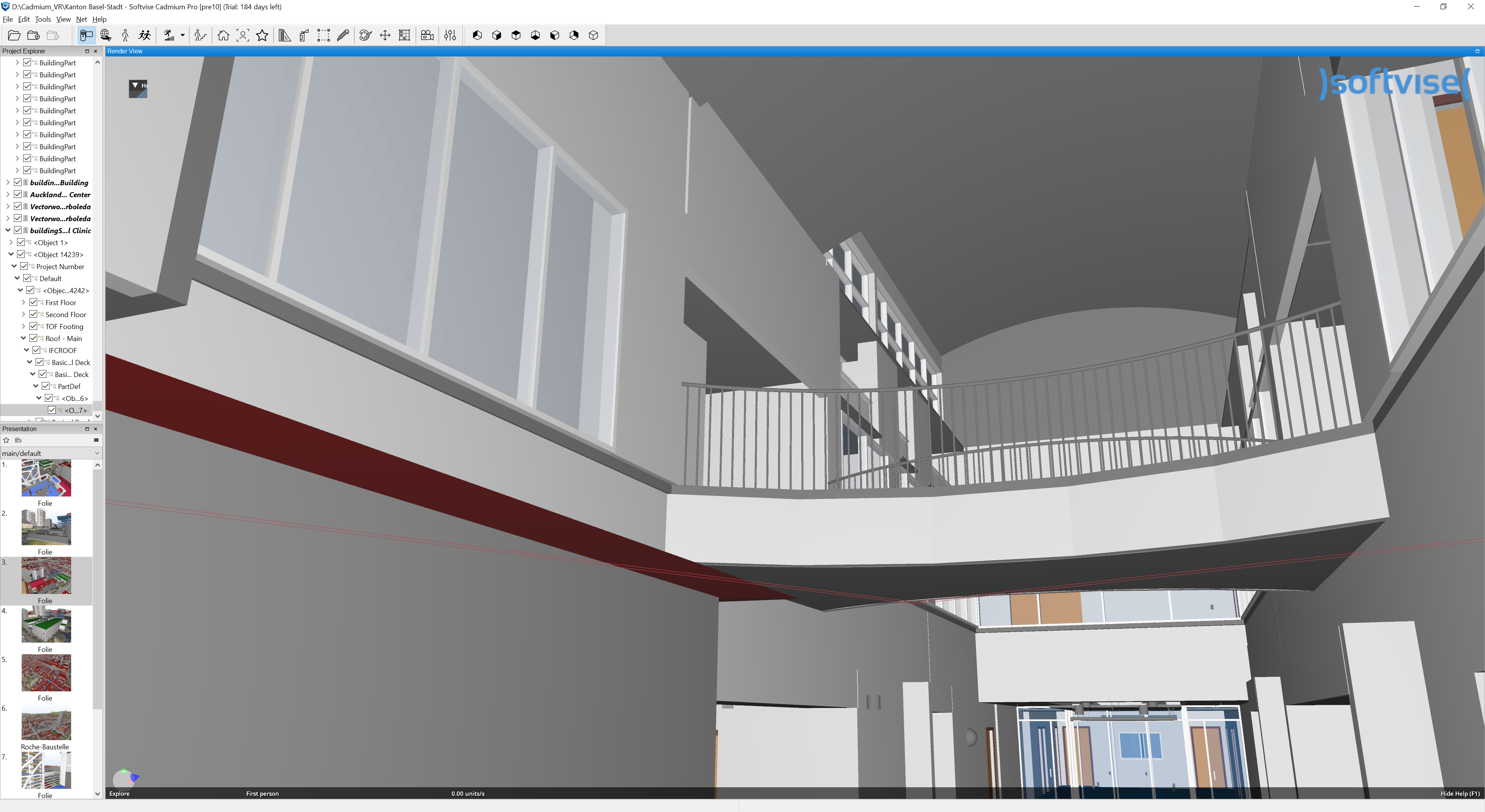Select the home view icon
1485x812 pixels.
pos(223,36)
